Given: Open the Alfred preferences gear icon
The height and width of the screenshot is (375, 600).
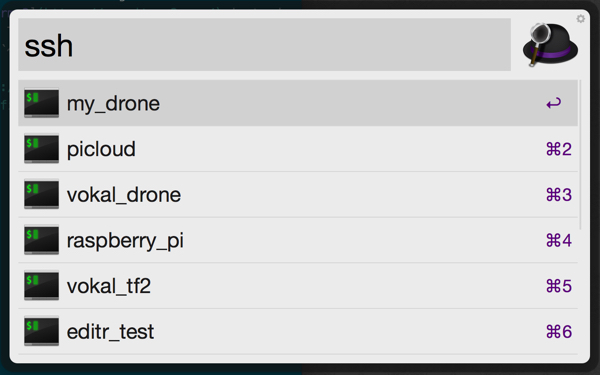Looking at the screenshot, I should pos(580,19).
